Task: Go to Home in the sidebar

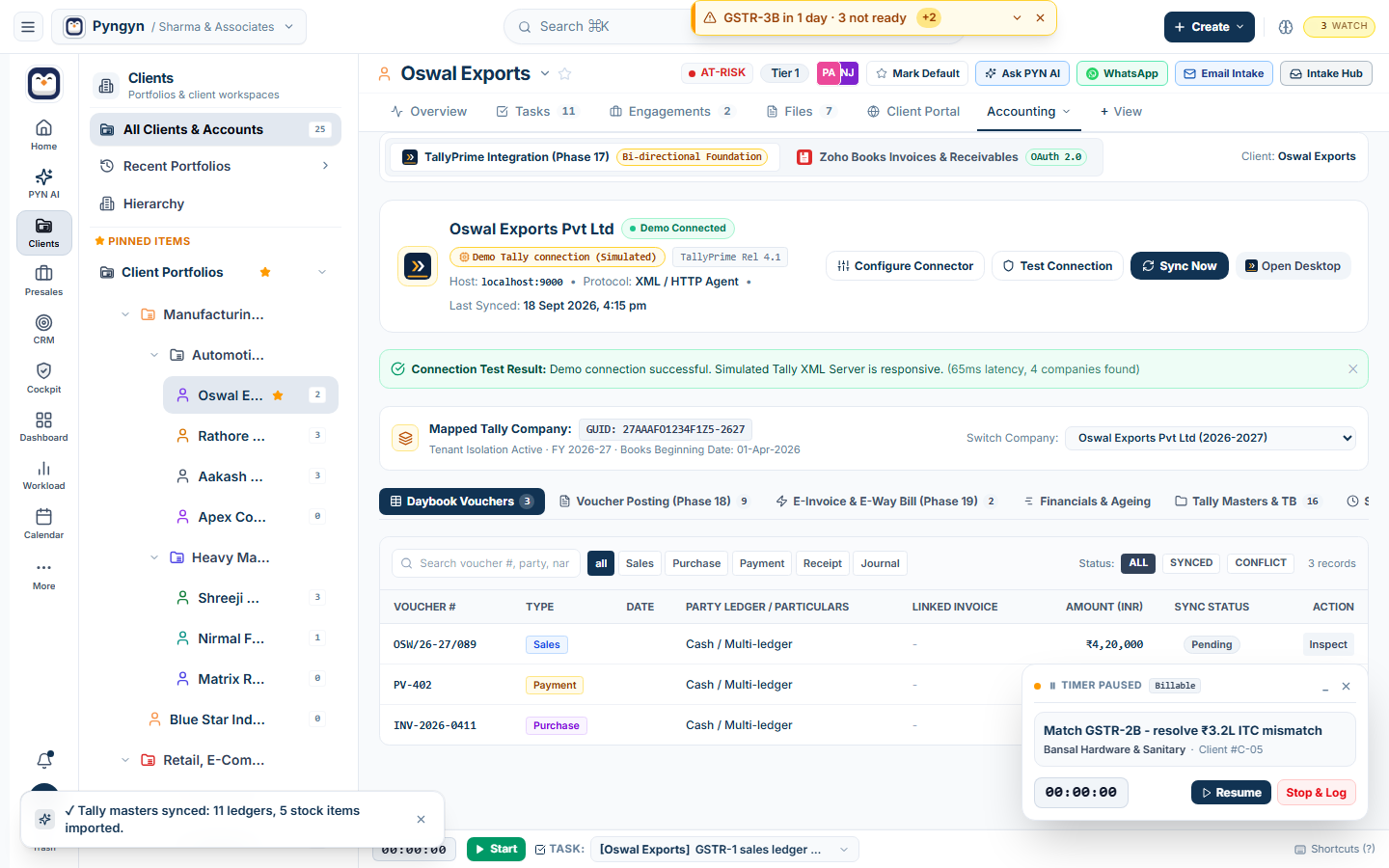Action: pos(43,135)
